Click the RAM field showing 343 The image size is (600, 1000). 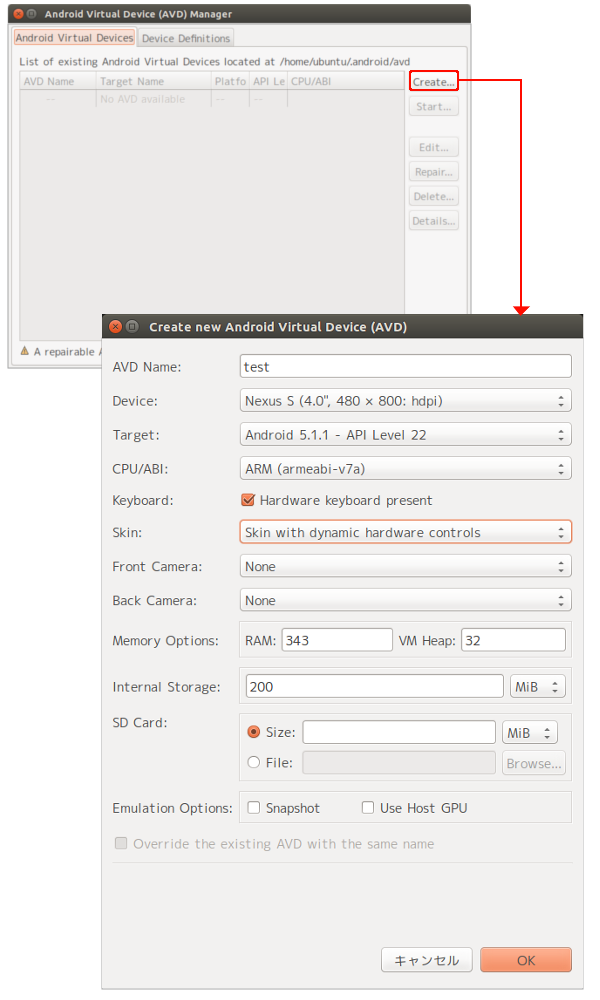click(337, 640)
